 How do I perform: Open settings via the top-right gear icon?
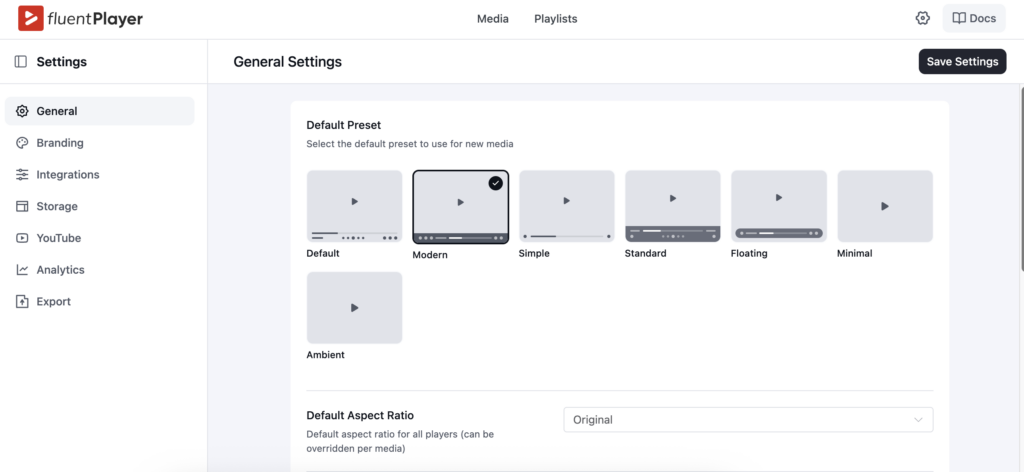pos(922,18)
